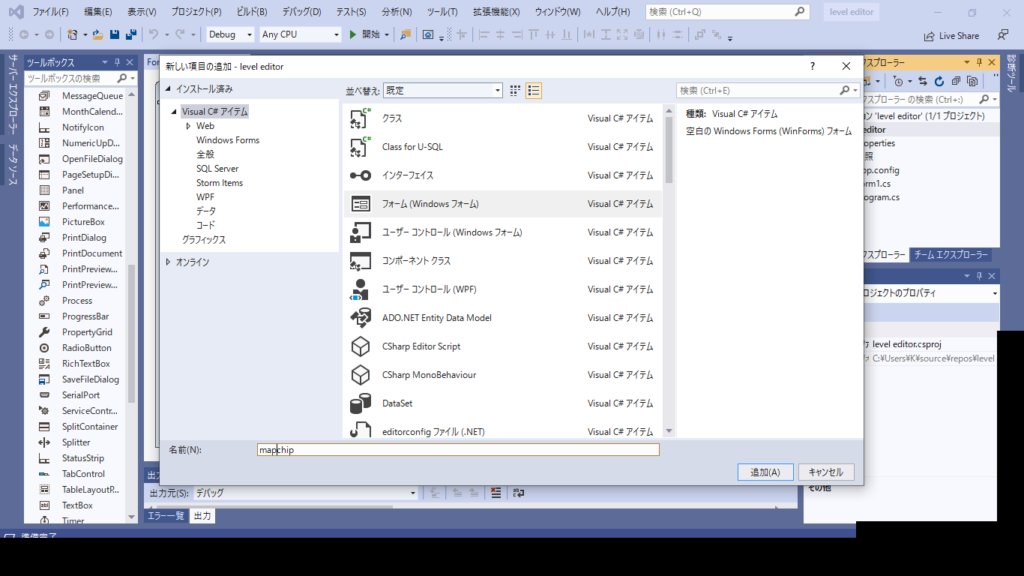Open the デバッグ(D) menu
Image resolution: width=1024 pixels, height=576 pixels.
point(301,12)
